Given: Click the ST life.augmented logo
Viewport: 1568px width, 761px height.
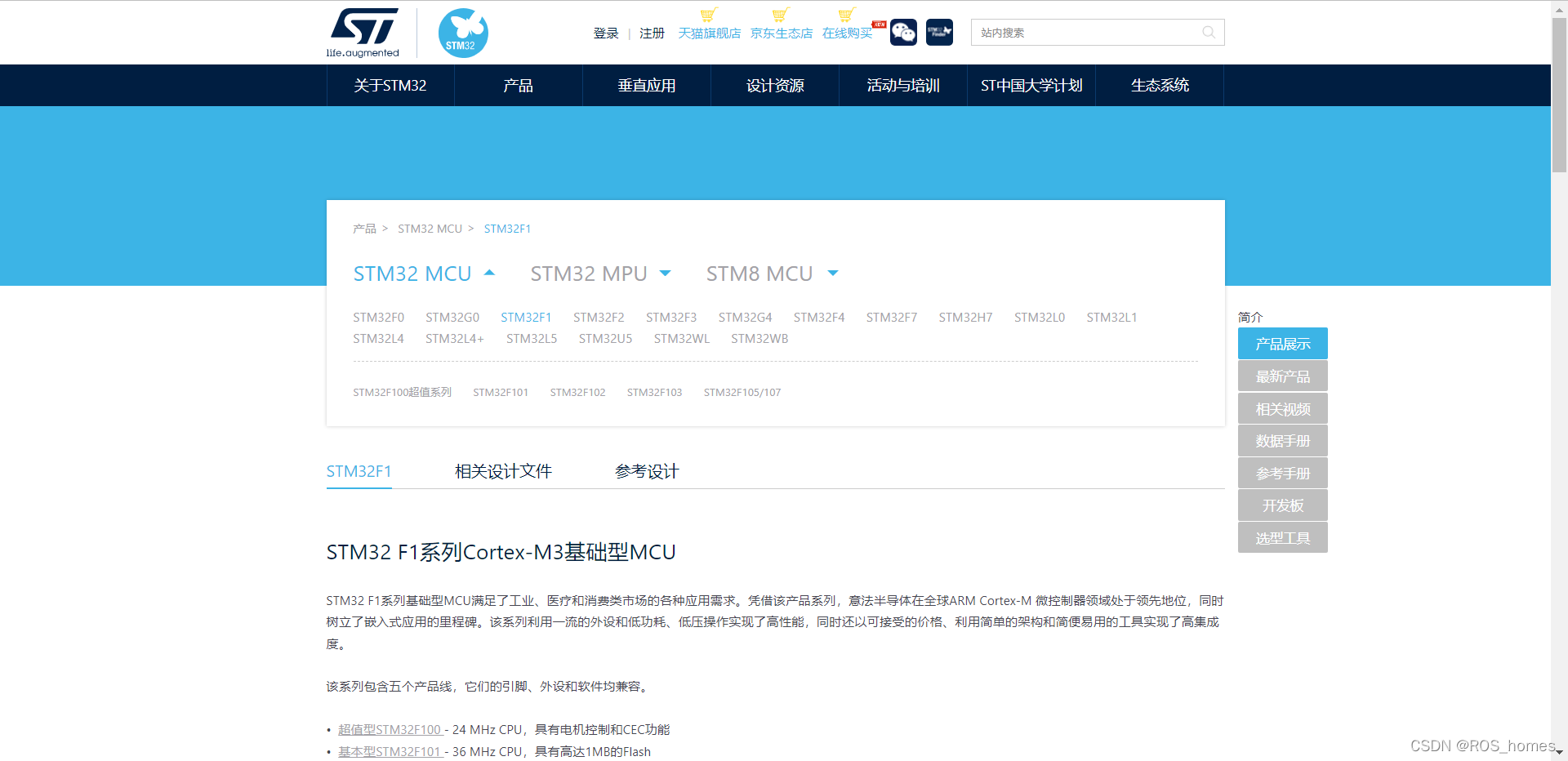Looking at the screenshot, I should pyautogui.click(x=363, y=33).
